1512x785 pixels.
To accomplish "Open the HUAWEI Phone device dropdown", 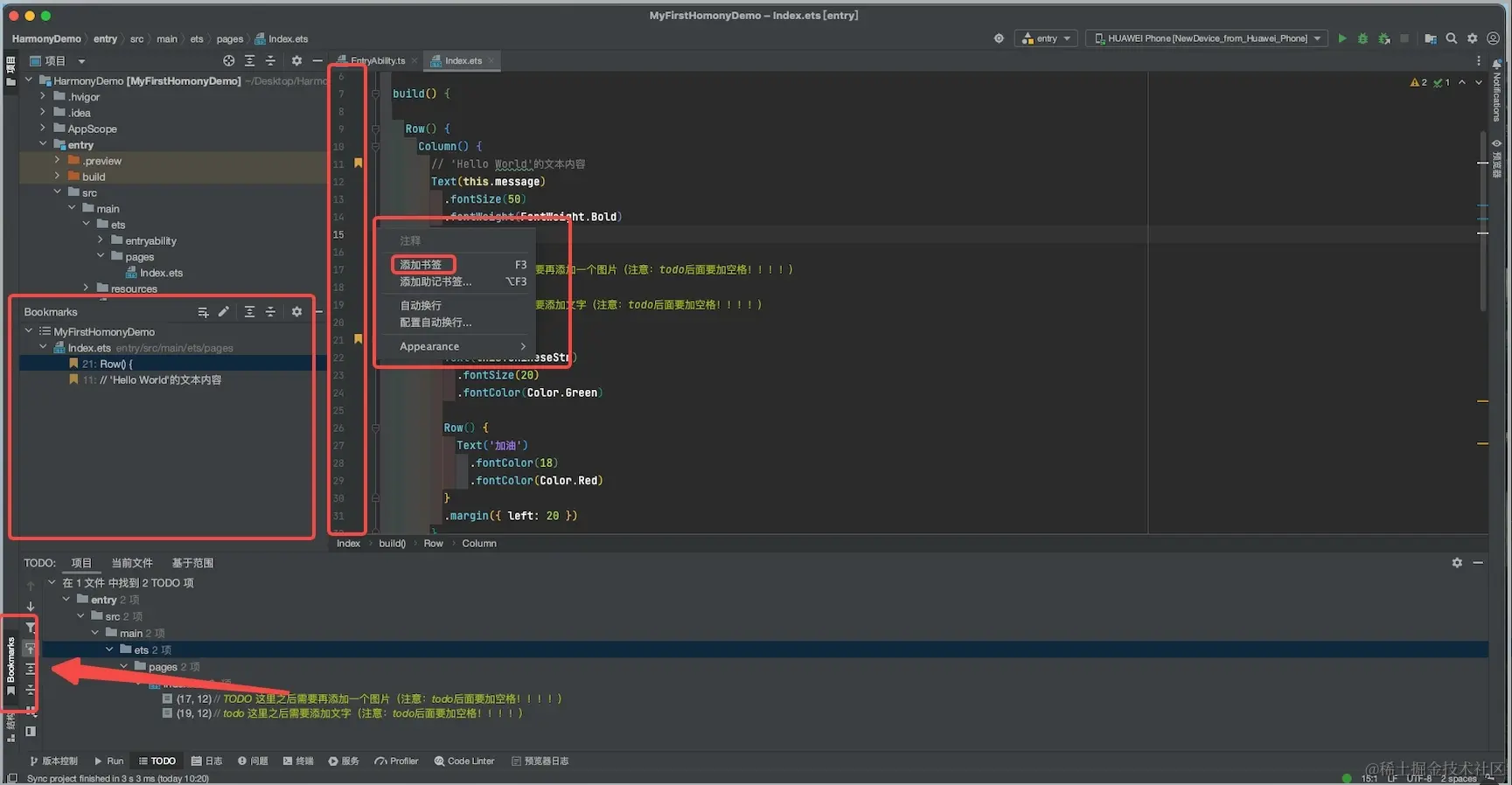I will point(1206,38).
